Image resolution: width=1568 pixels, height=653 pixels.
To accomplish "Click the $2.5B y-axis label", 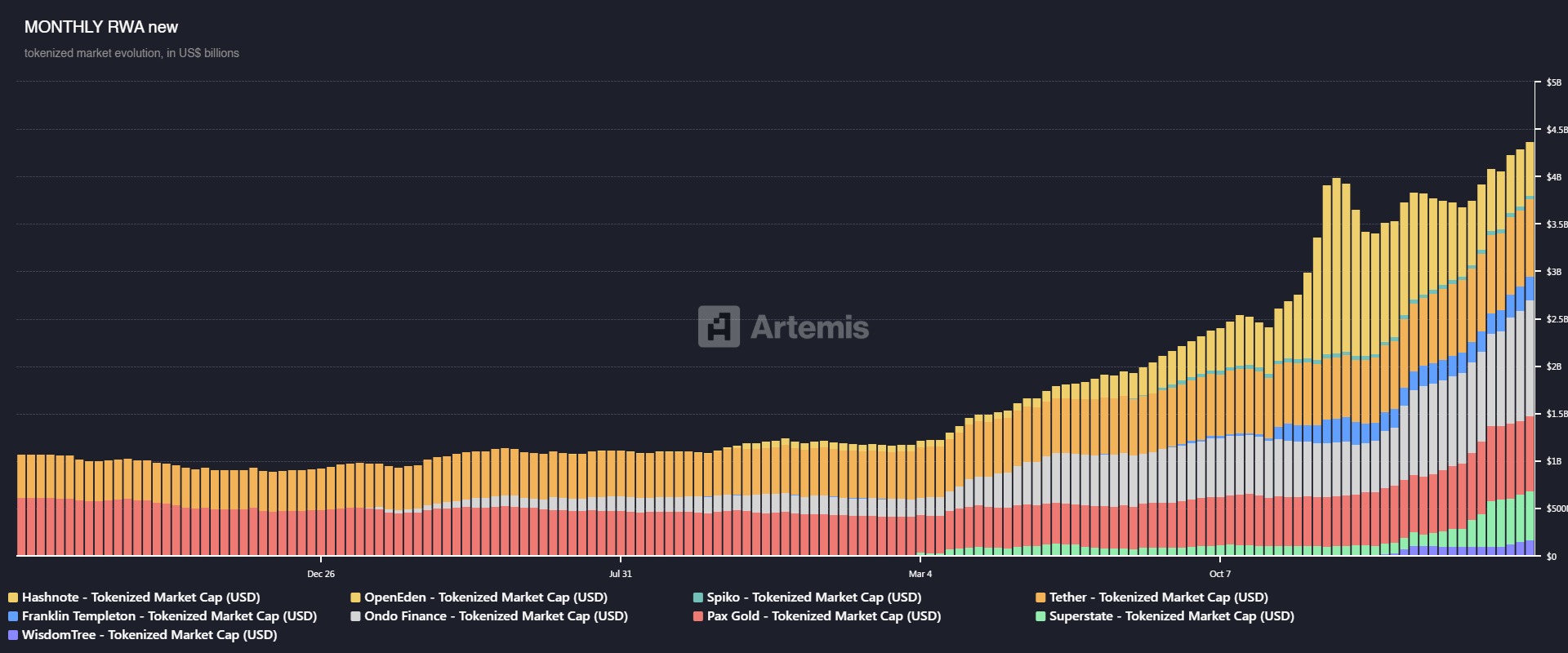I will [1557, 319].
